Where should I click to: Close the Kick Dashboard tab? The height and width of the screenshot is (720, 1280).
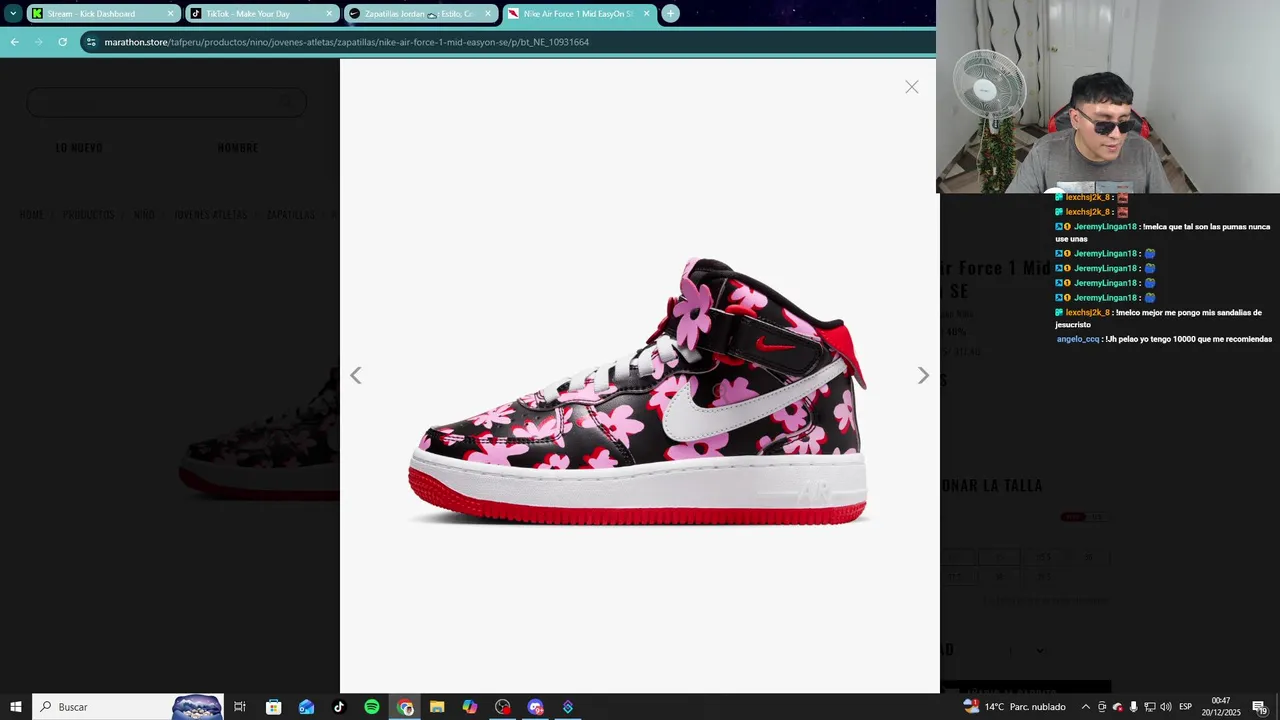[x=170, y=14]
